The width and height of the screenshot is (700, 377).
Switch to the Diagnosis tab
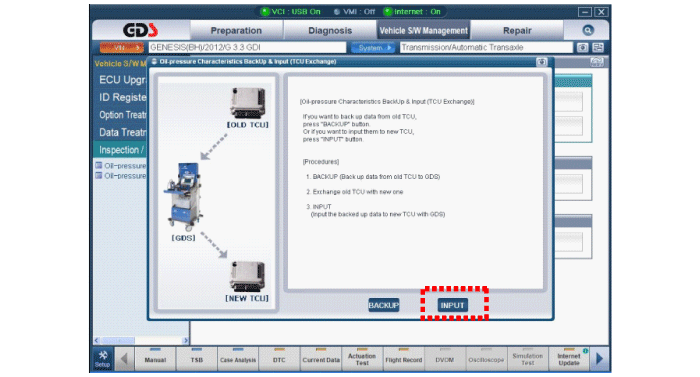[330, 30]
